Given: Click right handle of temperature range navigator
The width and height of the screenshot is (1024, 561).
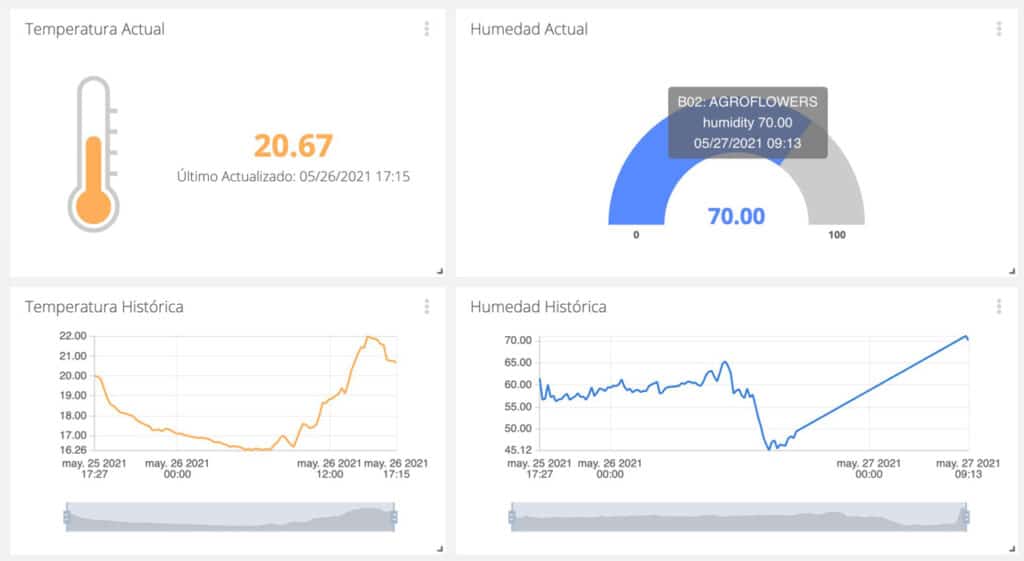Looking at the screenshot, I should (x=394, y=517).
